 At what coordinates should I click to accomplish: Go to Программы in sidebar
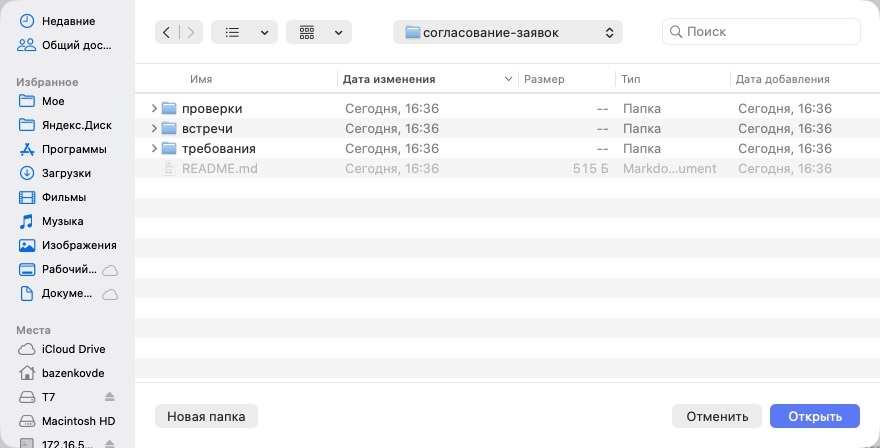(65, 149)
